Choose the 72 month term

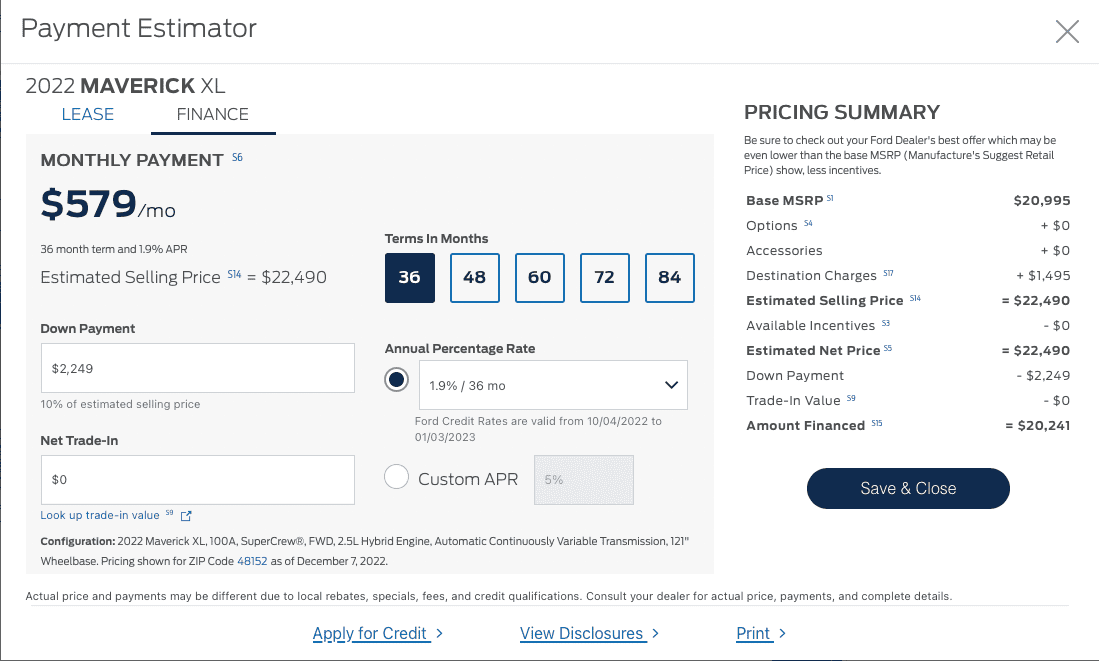tap(604, 278)
